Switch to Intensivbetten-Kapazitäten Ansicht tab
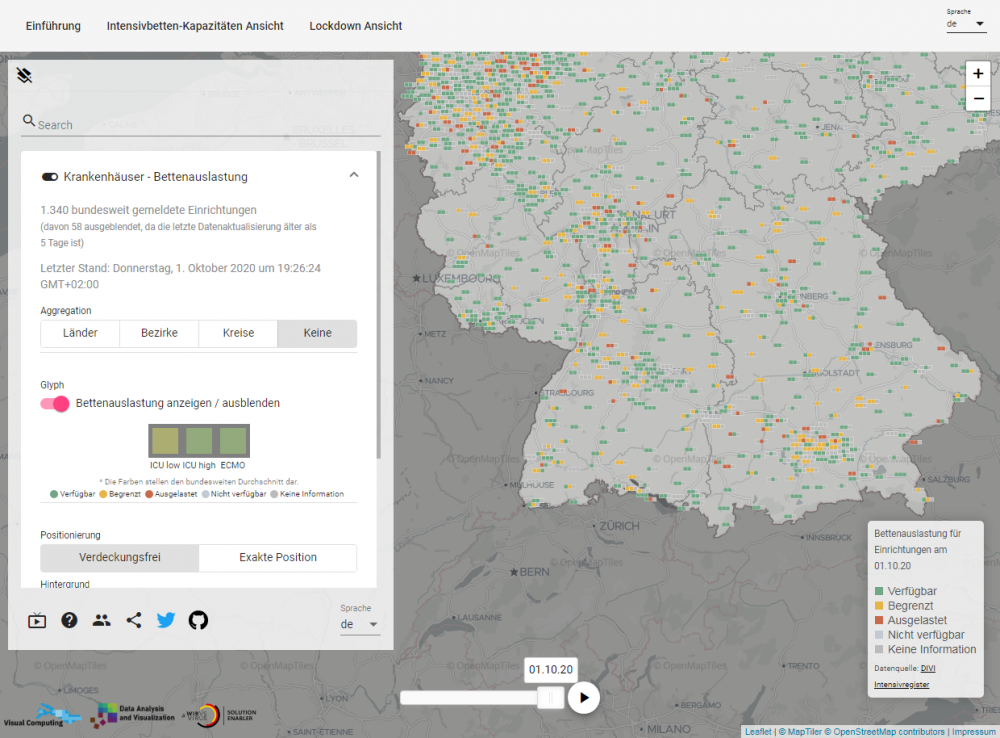 195,26
